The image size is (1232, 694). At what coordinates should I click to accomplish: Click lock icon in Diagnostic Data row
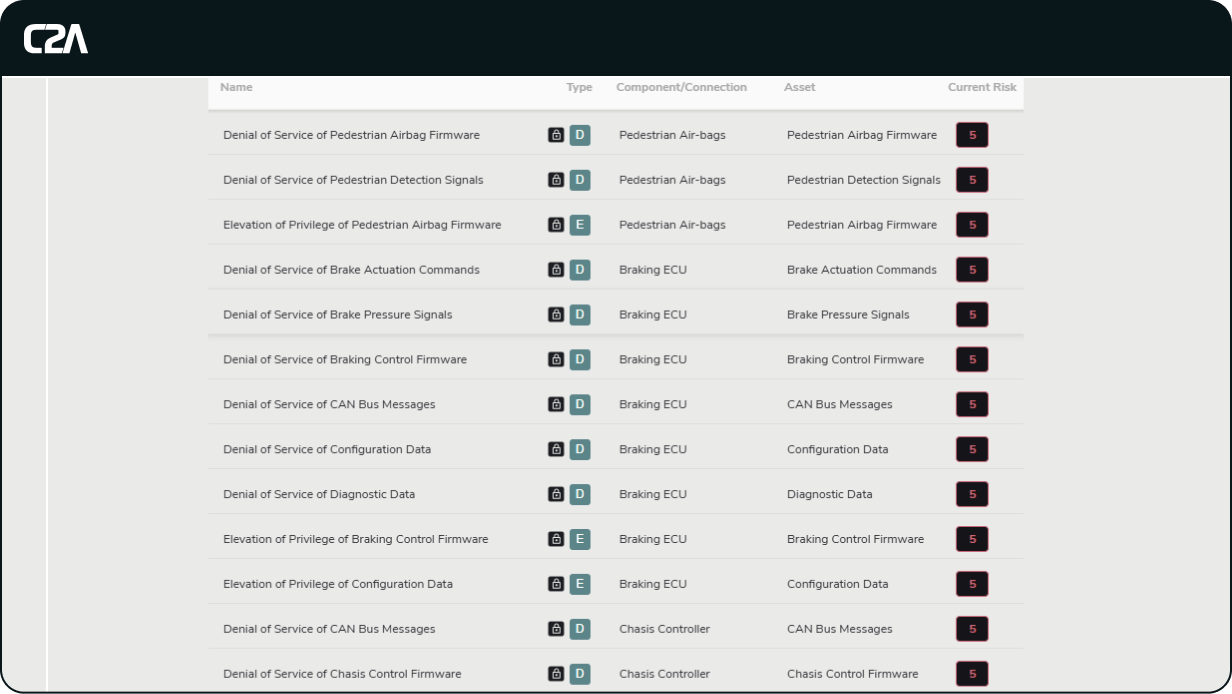556,494
